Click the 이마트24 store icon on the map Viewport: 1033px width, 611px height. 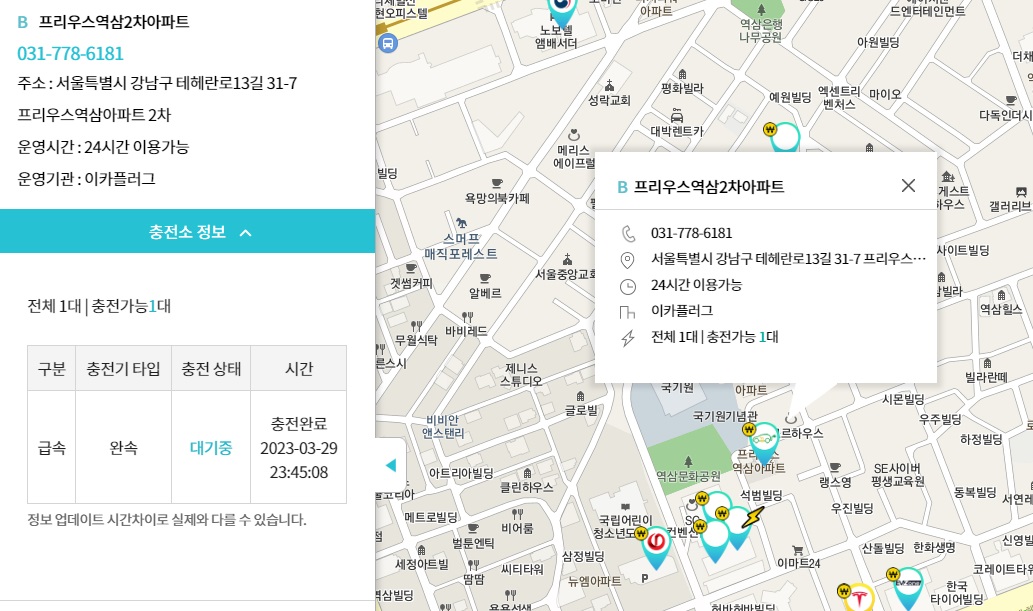(798, 550)
